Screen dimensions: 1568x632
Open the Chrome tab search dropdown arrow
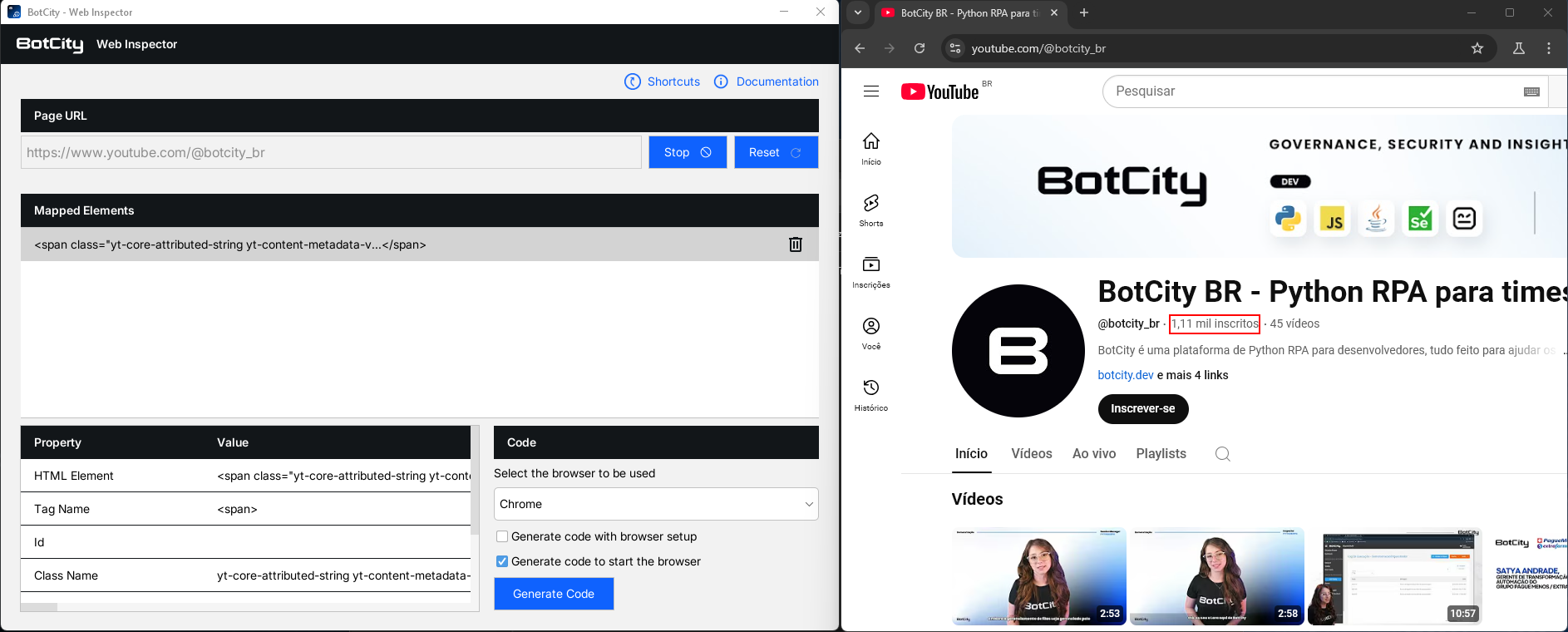click(x=857, y=12)
